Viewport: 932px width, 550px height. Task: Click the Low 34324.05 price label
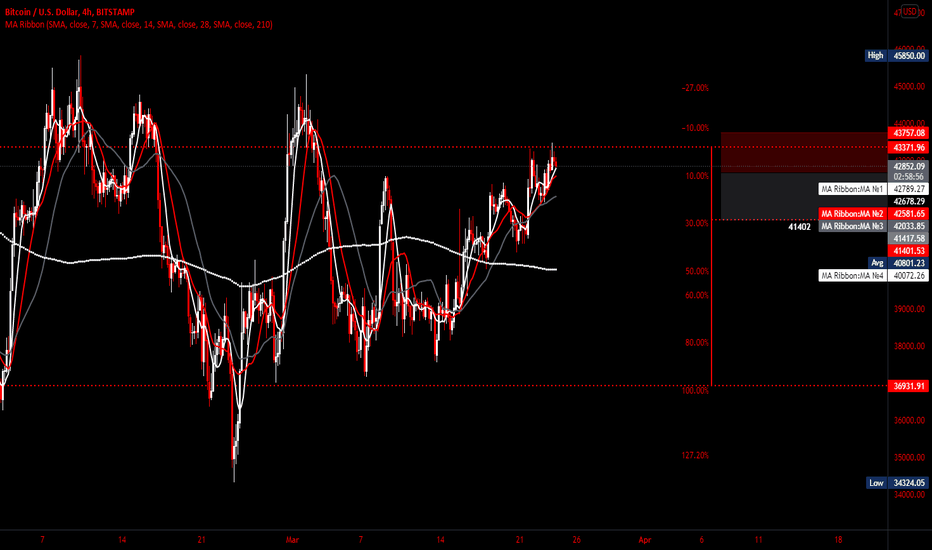[x=896, y=483]
